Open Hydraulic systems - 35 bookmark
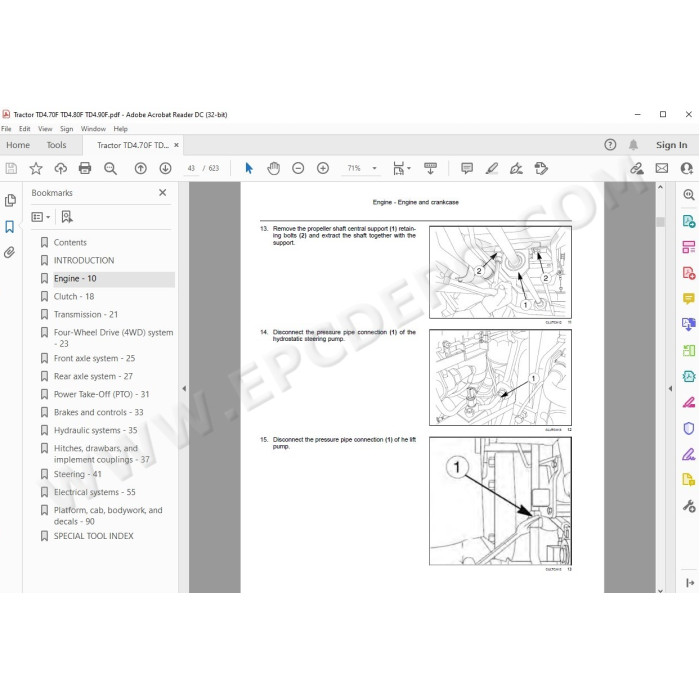700x700 pixels. pos(96,430)
